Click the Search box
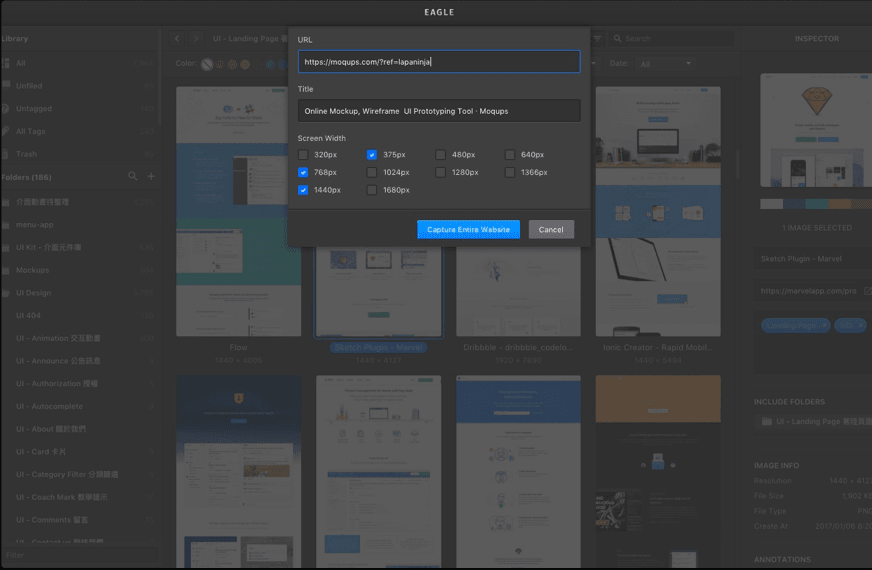The image size is (872, 570). pos(671,38)
